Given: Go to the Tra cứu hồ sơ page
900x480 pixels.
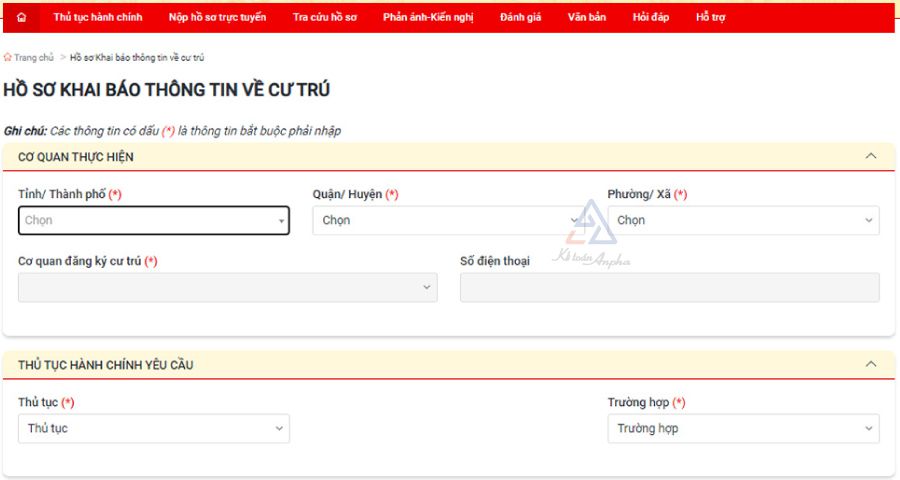Looking at the screenshot, I should click(x=324, y=18).
